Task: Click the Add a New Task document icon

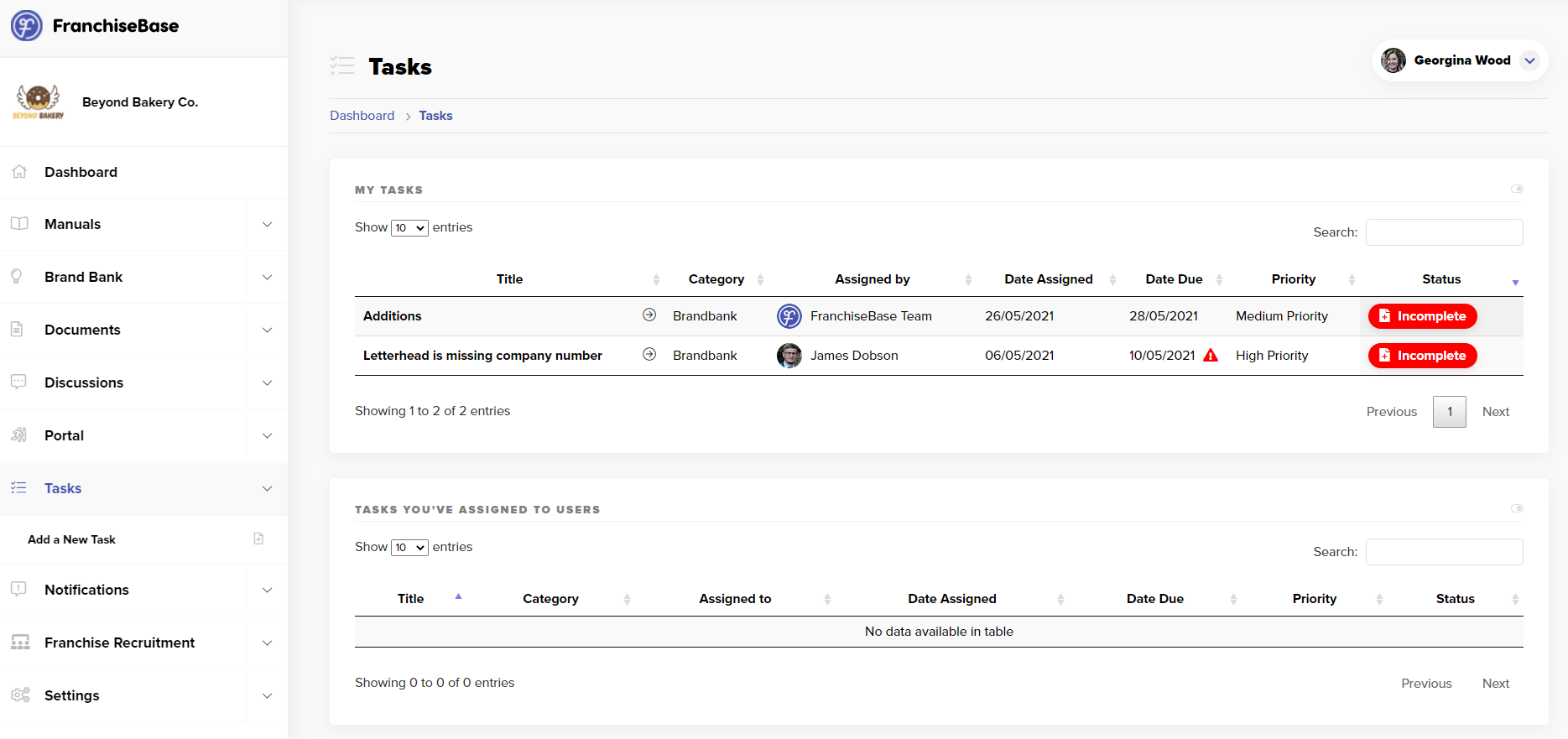Action: [x=258, y=539]
